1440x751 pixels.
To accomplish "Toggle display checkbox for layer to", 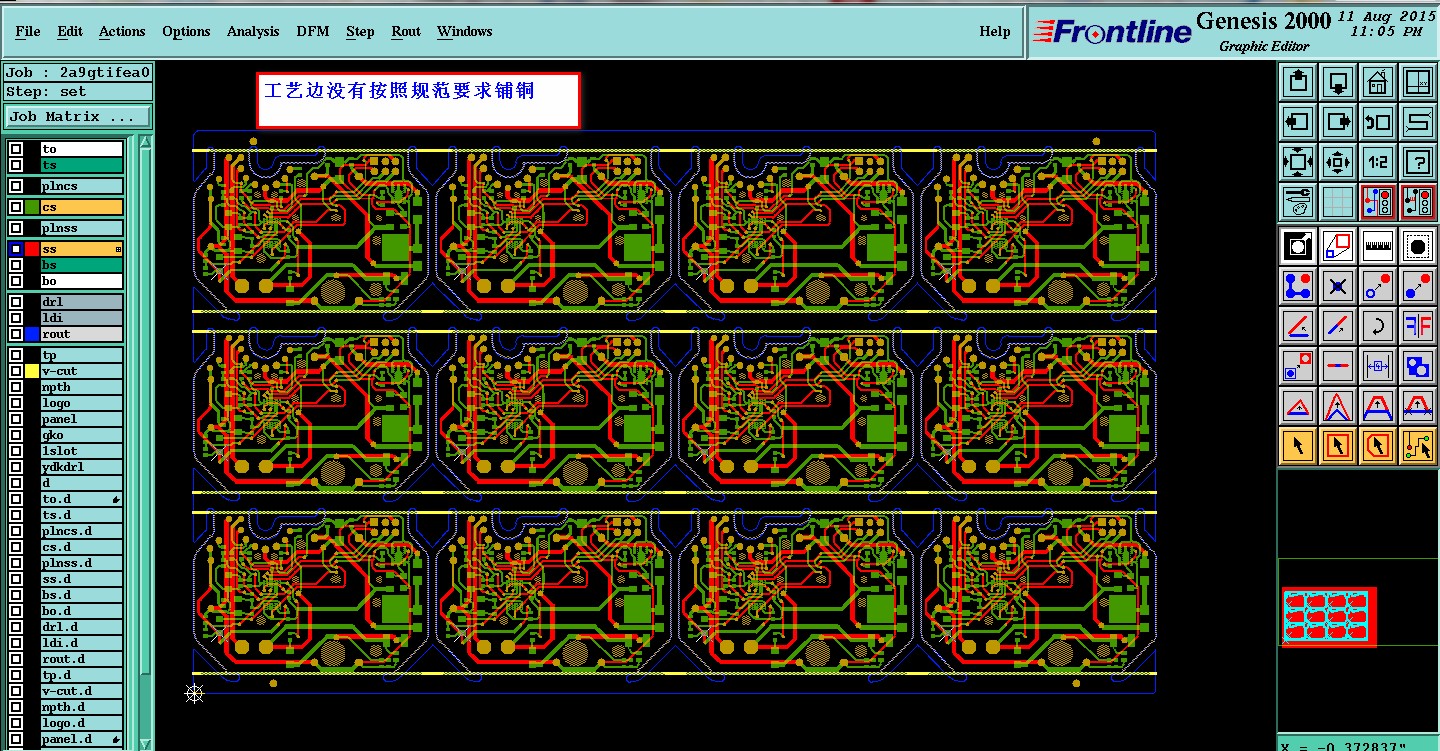I will (x=16, y=149).
